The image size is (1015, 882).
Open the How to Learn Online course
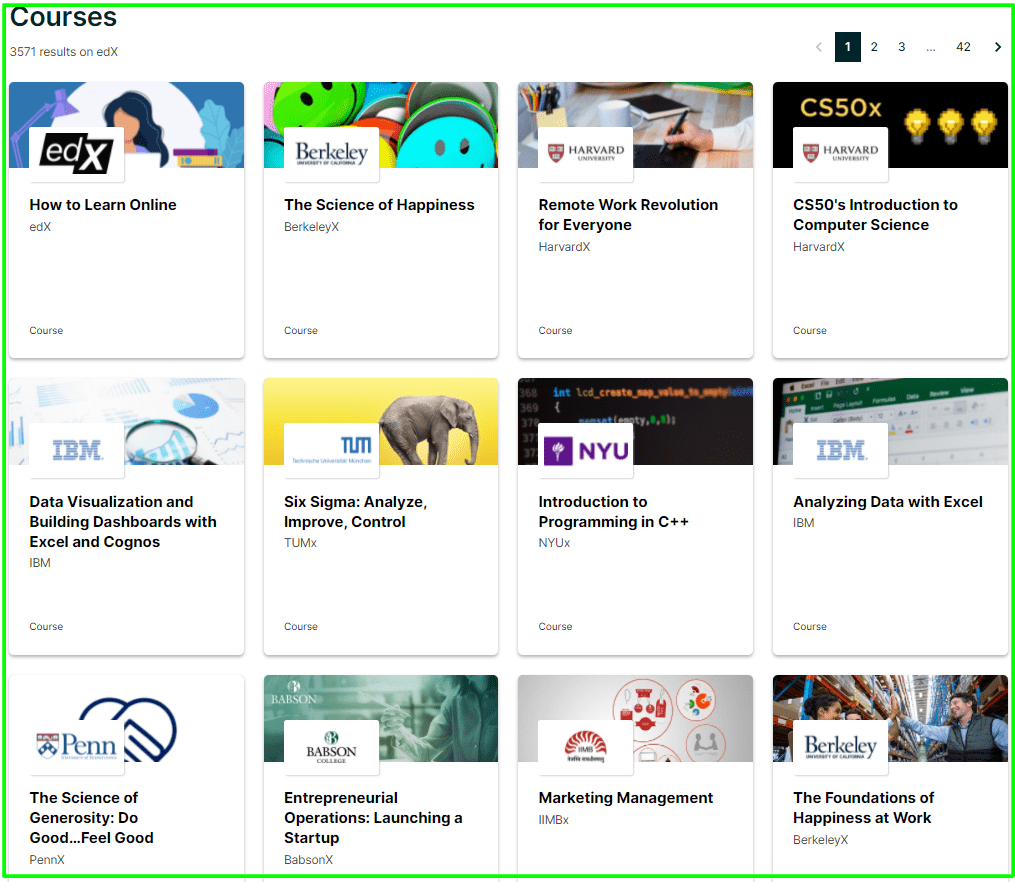(103, 205)
